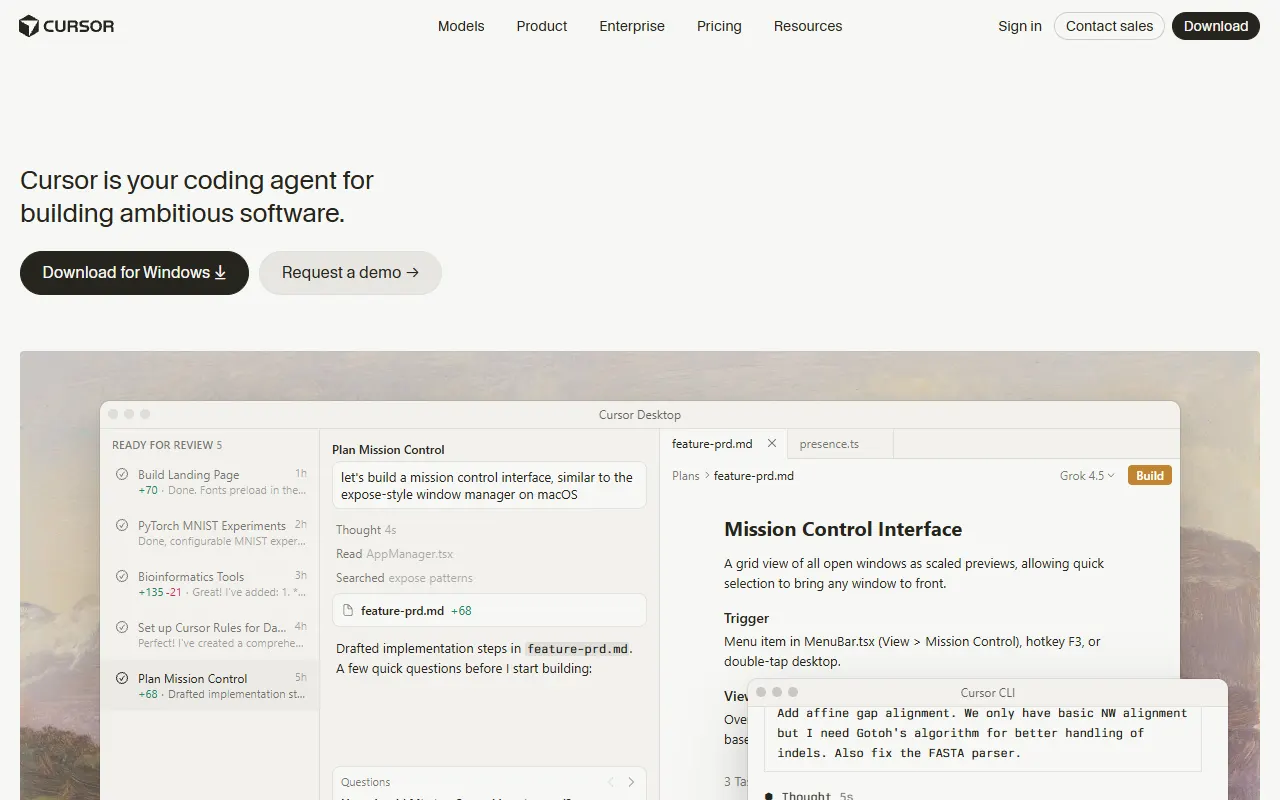
Task: Click the feature-prd.md breadcrumb
Action: click(754, 476)
